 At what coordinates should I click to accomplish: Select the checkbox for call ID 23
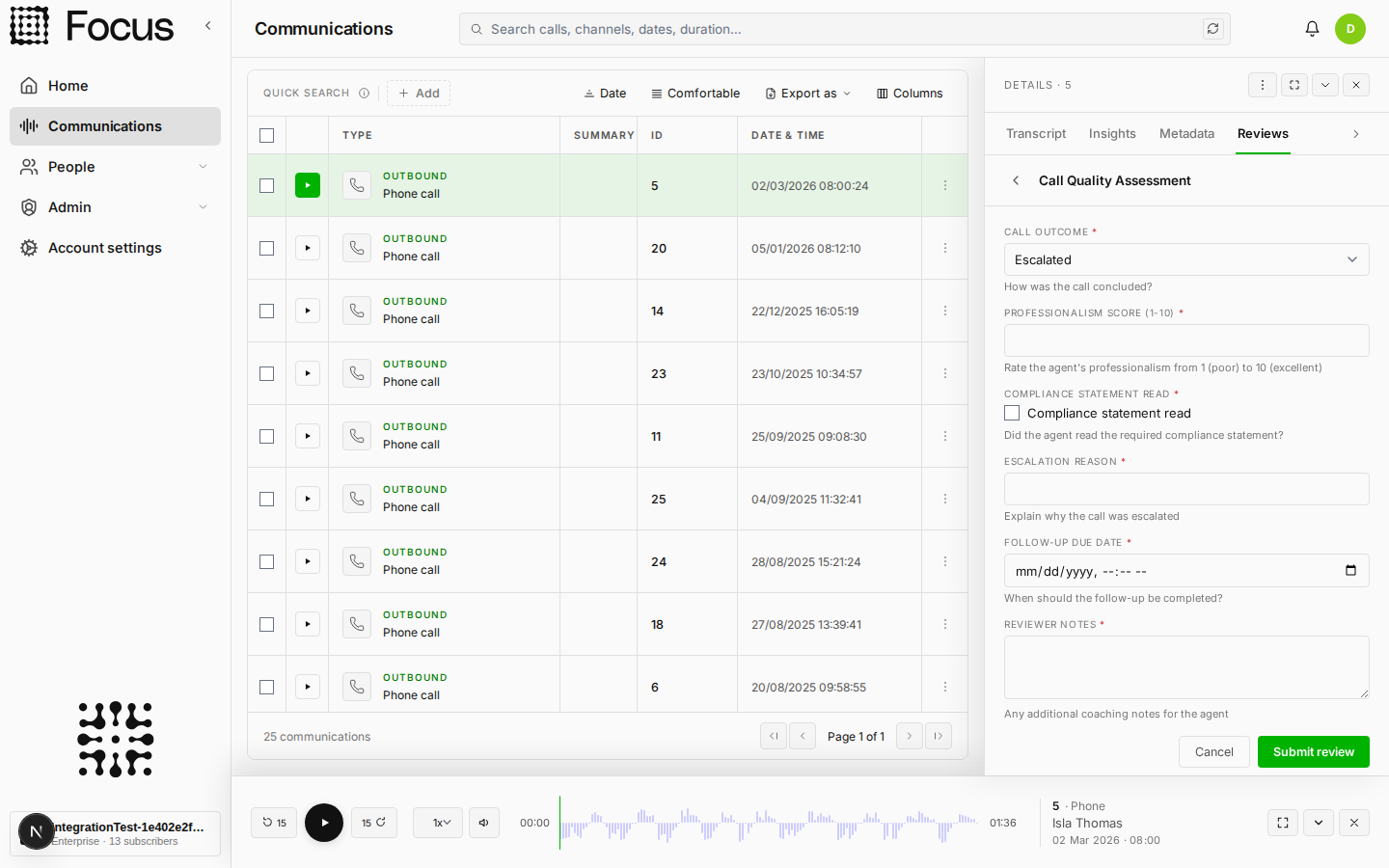coord(267,373)
